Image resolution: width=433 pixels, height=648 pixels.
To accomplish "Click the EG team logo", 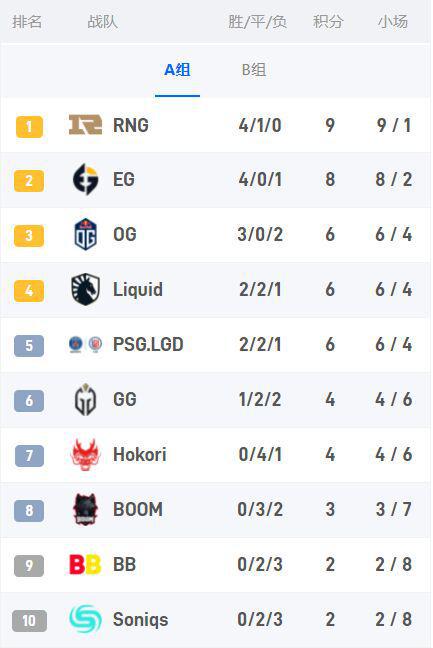I will [x=86, y=179].
